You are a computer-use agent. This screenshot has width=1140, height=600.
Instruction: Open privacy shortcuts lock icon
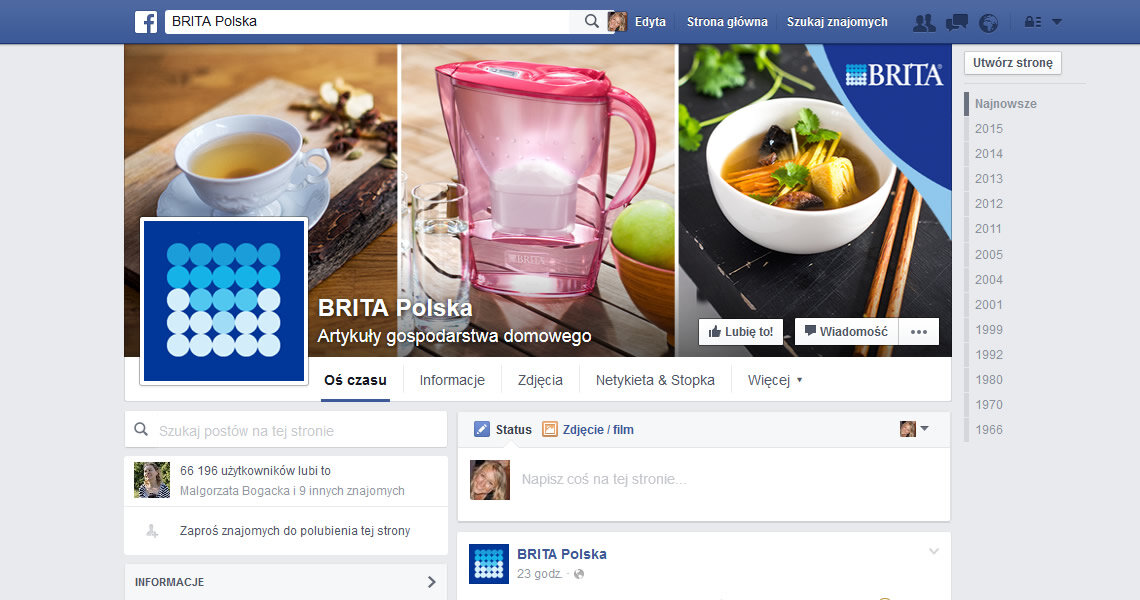1030,22
